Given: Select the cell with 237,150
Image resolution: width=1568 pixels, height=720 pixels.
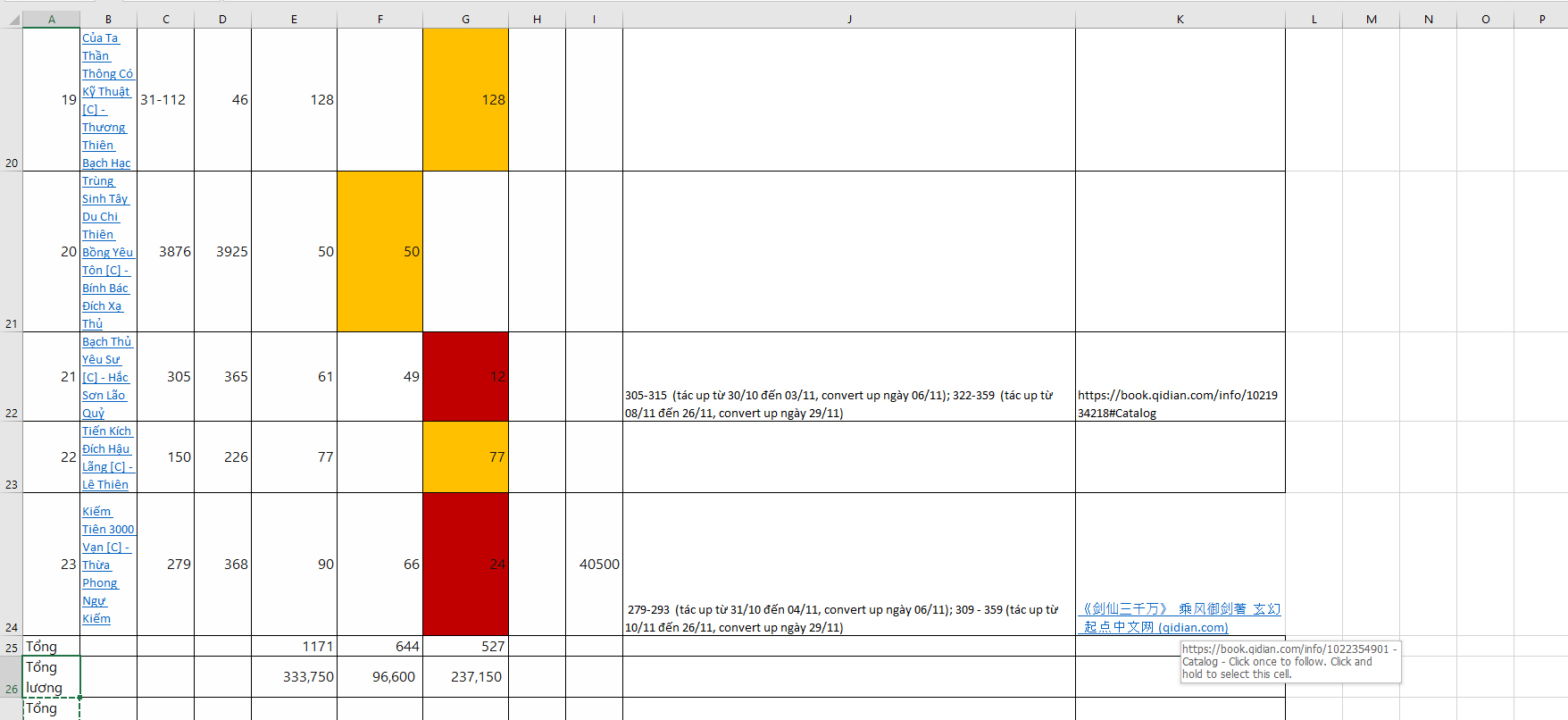Looking at the screenshot, I should 465,677.
